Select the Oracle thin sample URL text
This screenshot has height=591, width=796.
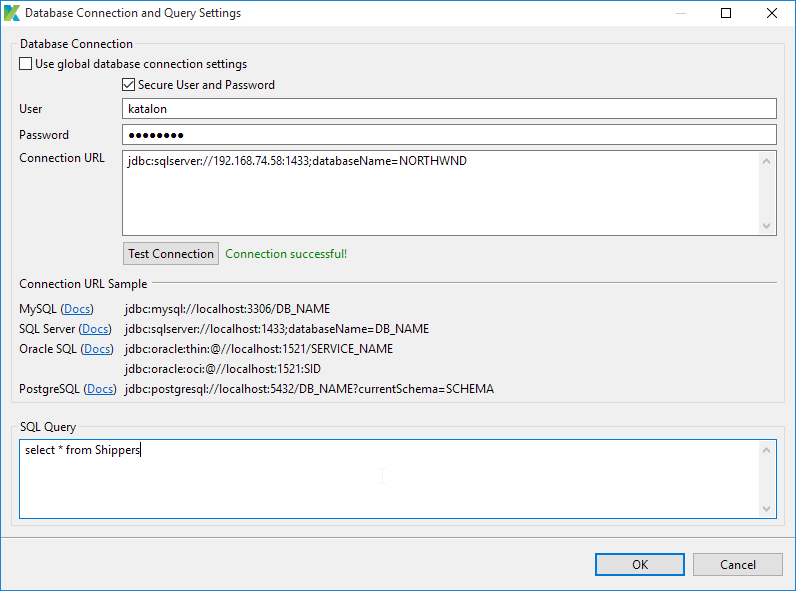pyautogui.click(x=259, y=349)
